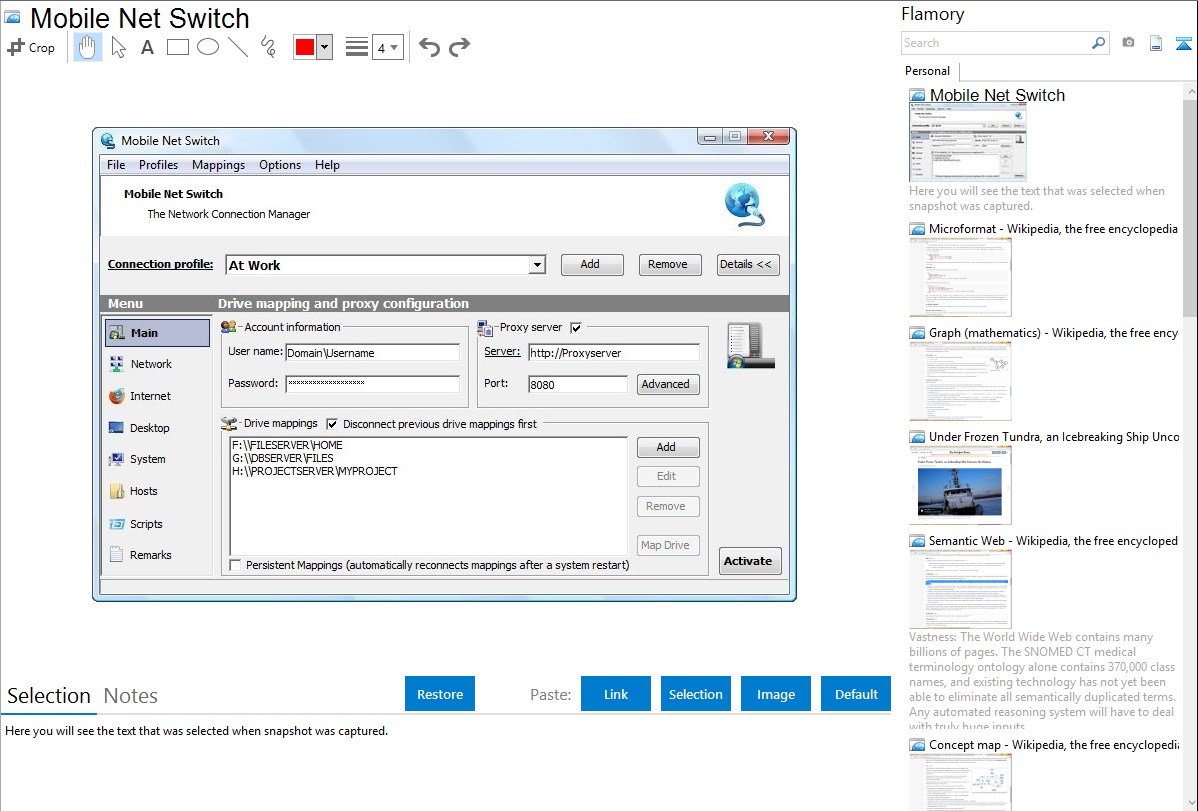Image resolution: width=1198 pixels, height=811 pixels.
Task: Redo the last annotation
Action: point(459,47)
